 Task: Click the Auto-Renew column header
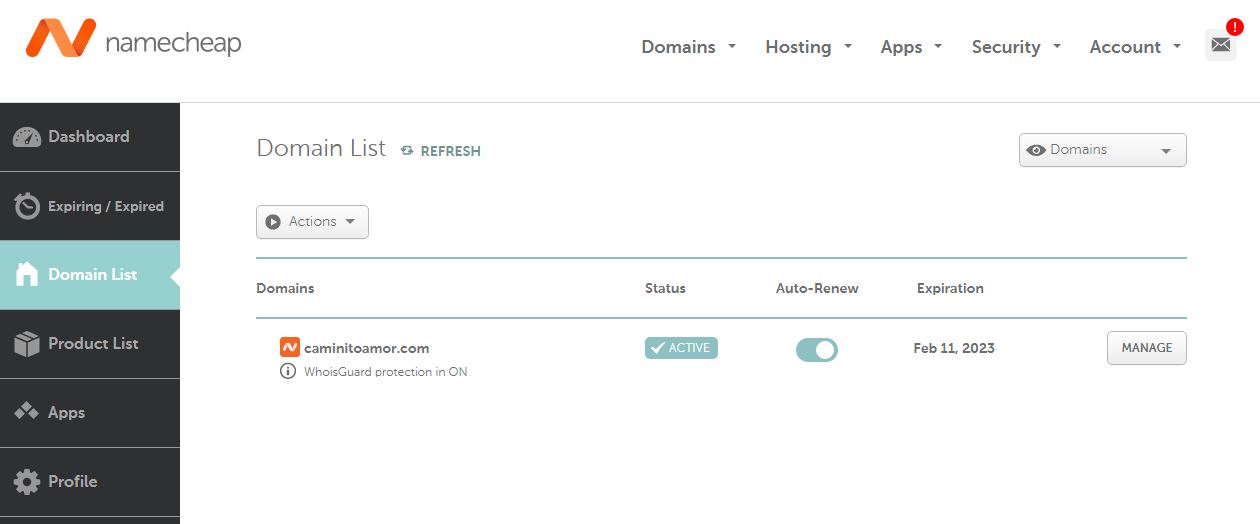point(817,288)
